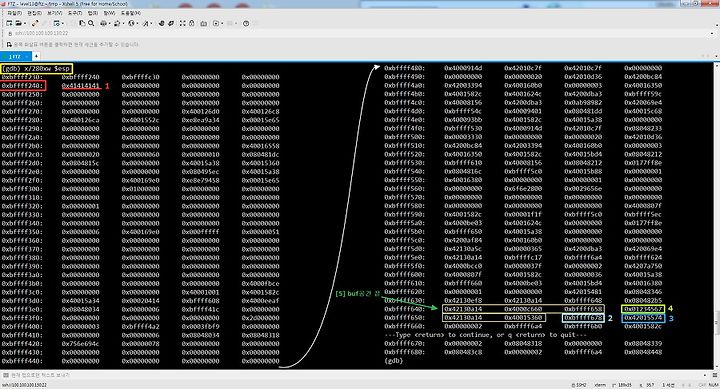This screenshot has height=389, width=720.
Task: Open the 도구(T) menu
Action: (x=75, y=13)
